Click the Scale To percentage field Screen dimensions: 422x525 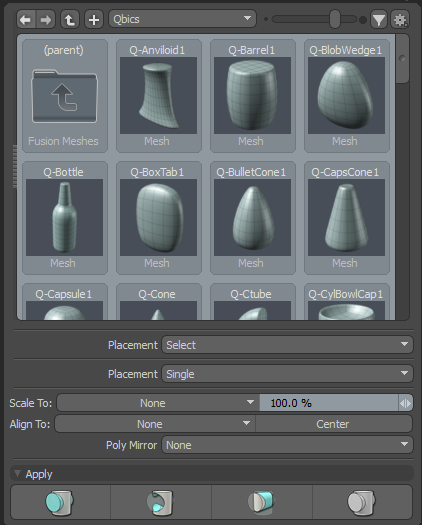click(x=329, y=403)
